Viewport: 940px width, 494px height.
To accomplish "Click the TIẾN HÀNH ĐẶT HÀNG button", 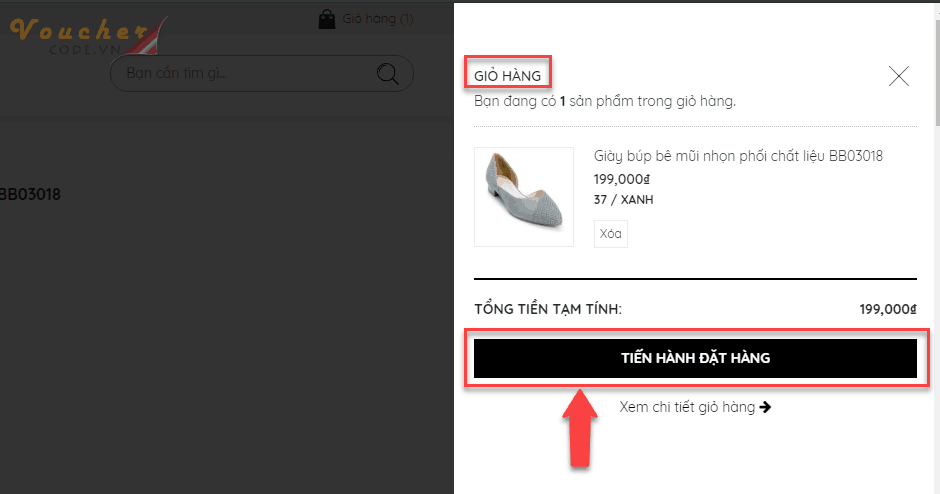I will coord(695,359).
